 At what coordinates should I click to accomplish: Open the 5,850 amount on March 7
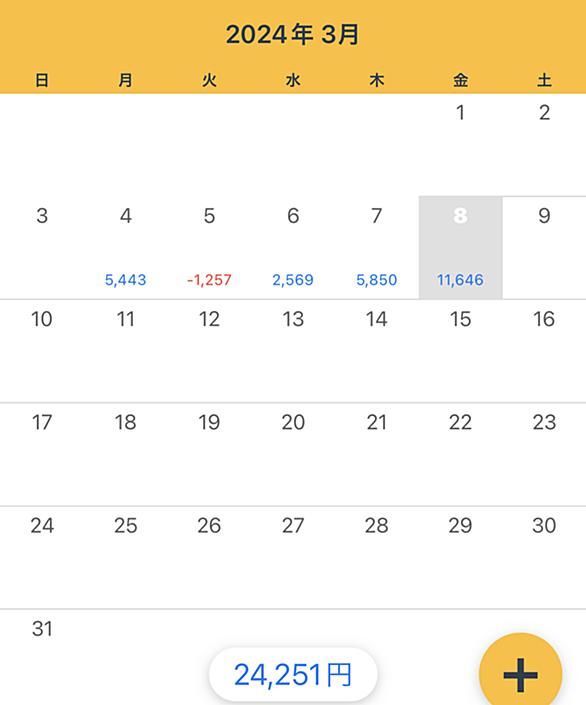(x=377, y=280)
